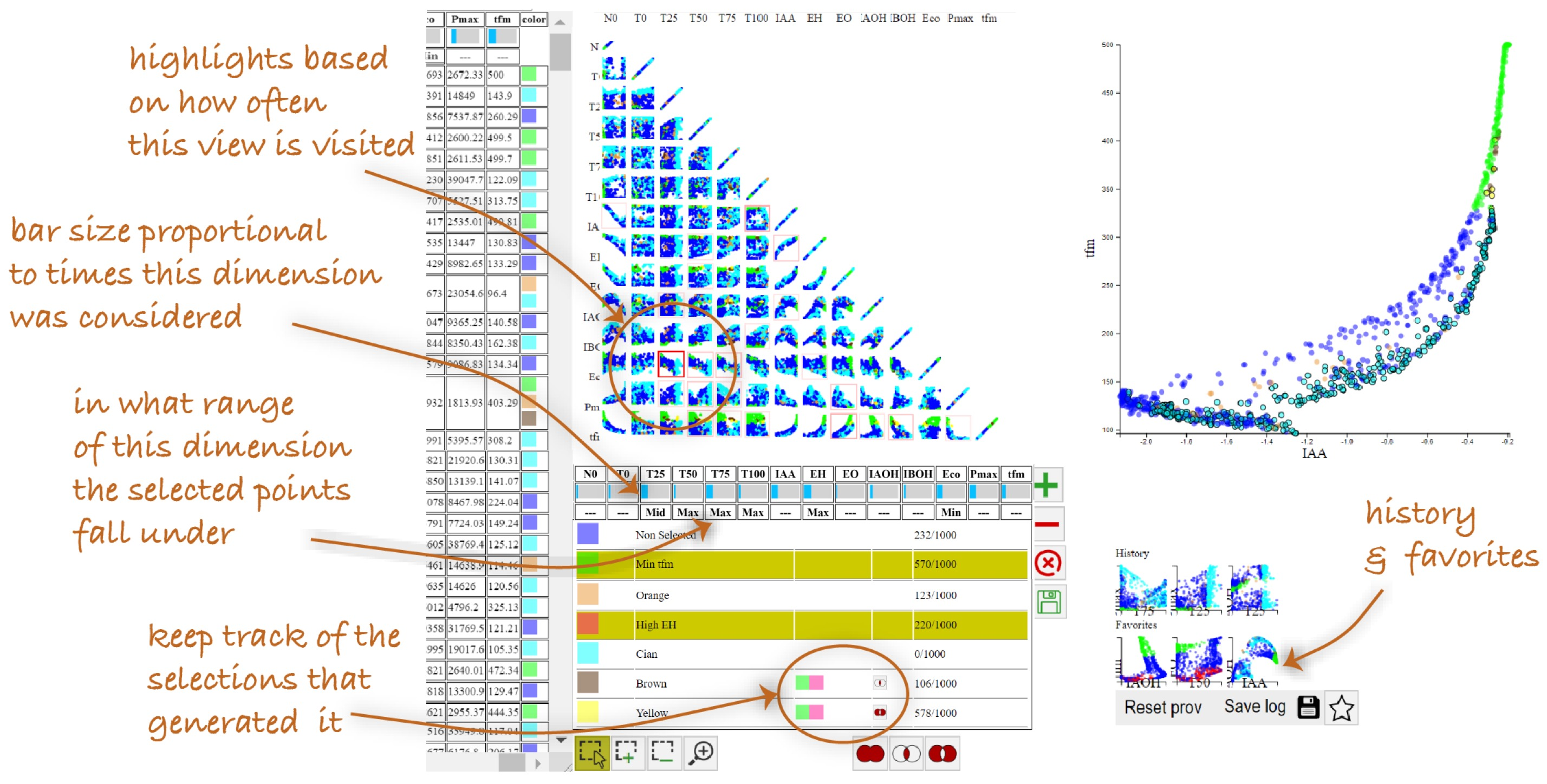Click the Orange selection color swatch
This screenshot has height=784, width=1547.
588,595
